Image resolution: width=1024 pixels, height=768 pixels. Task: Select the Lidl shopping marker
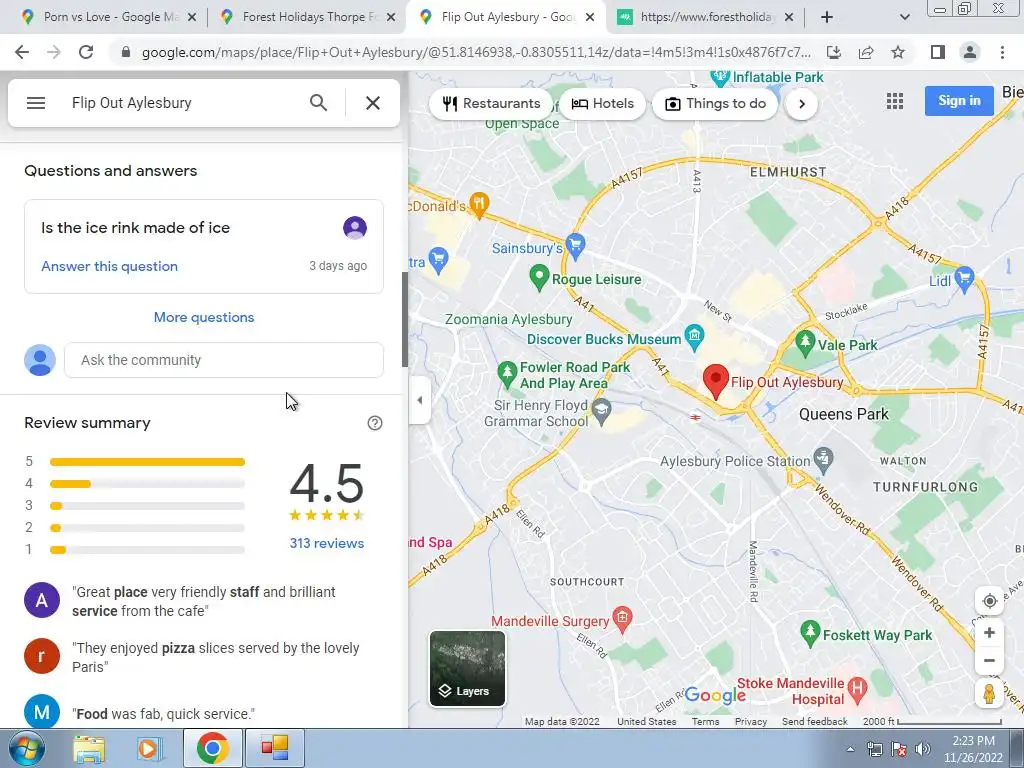click(x=965, y=278)
